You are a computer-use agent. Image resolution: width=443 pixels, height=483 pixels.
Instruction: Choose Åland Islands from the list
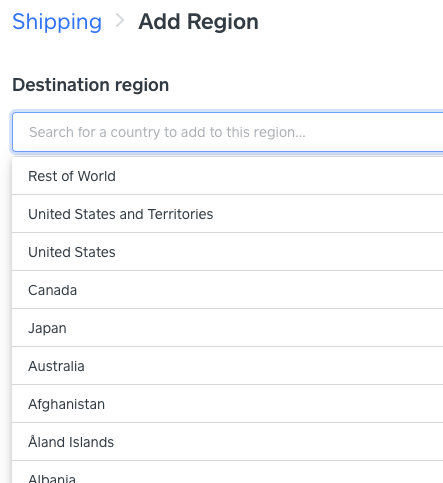(228, 442)
